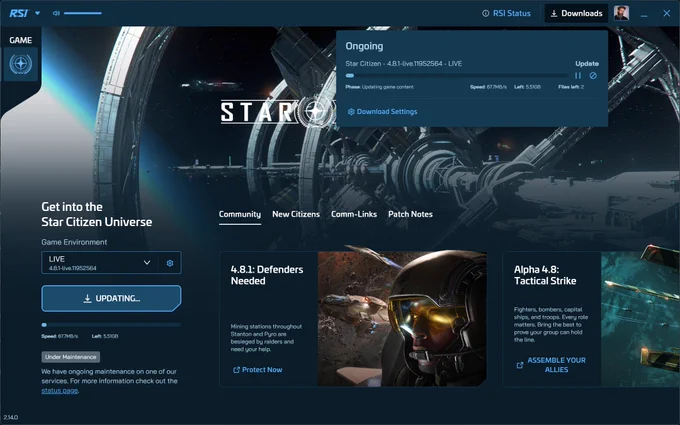
Task: Open the LIVE game environment dropdown
Action: (100, 263)
